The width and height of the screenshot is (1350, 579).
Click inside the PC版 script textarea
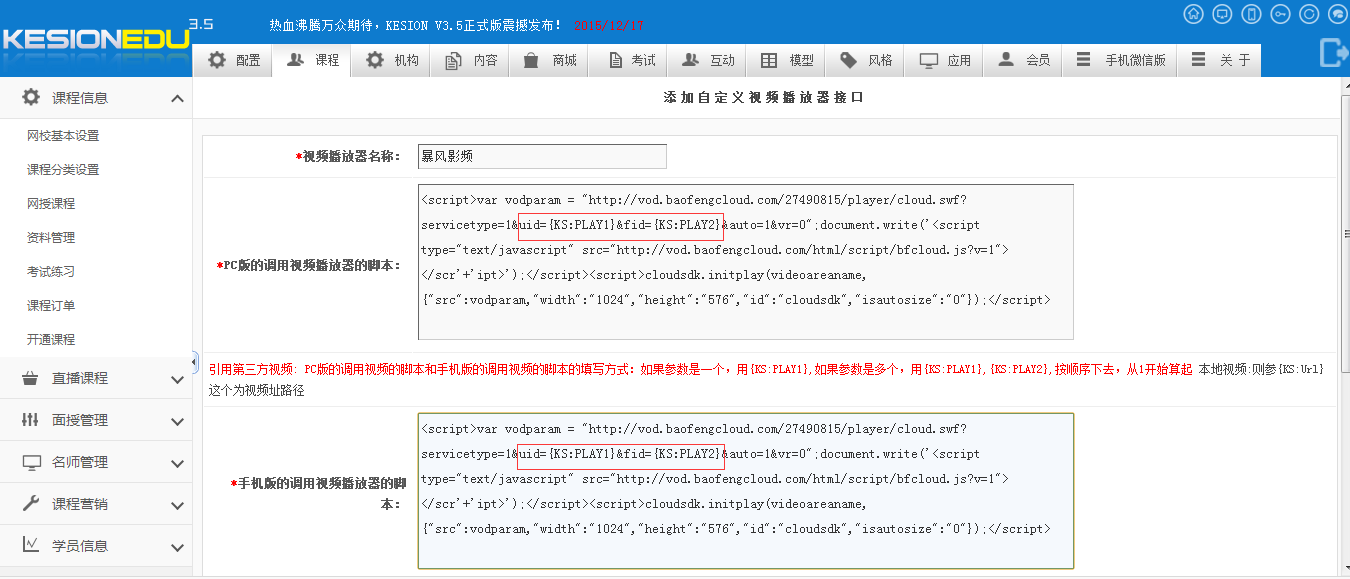pyautogui.click(x=746, y=262)
